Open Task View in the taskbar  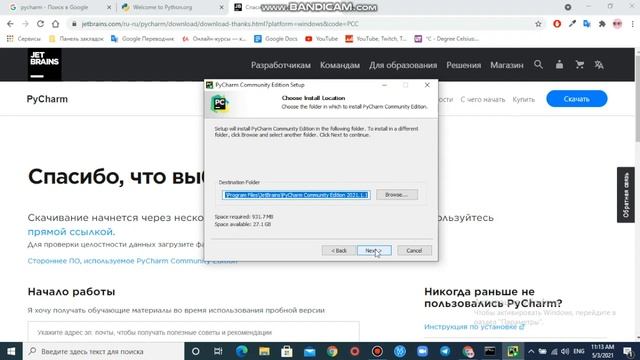point(218,351)
